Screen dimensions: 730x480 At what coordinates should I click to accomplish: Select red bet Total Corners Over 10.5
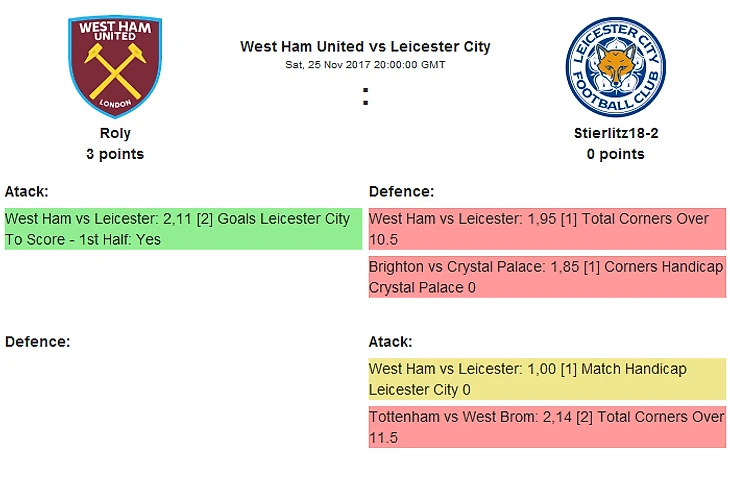pos(547,229)
